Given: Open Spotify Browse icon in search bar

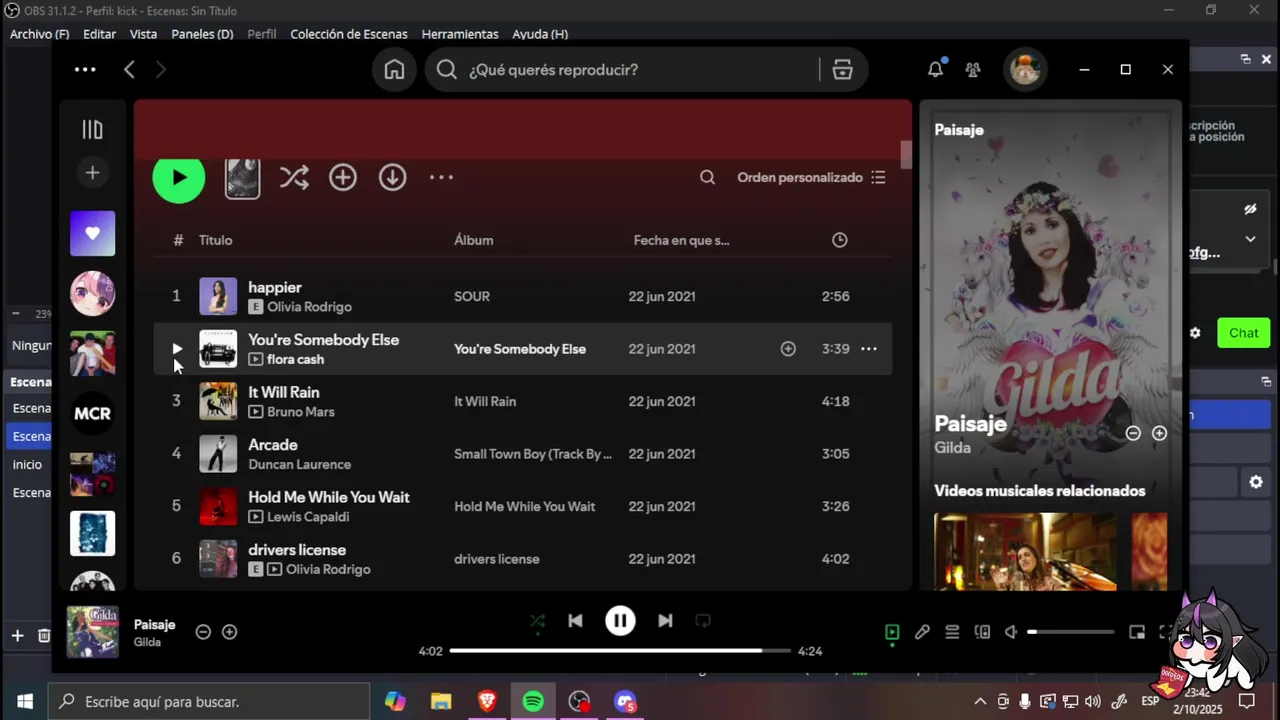Looking at the screenshot, I should 842,70.
